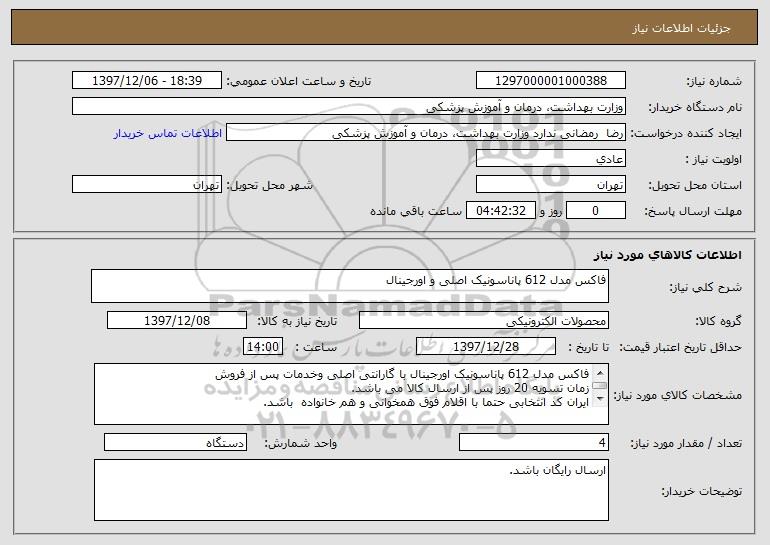Click the scroll down arrow in specifications box
This screenshot has height=545, width=770.
pyautogui.click(x=600, y=400)
